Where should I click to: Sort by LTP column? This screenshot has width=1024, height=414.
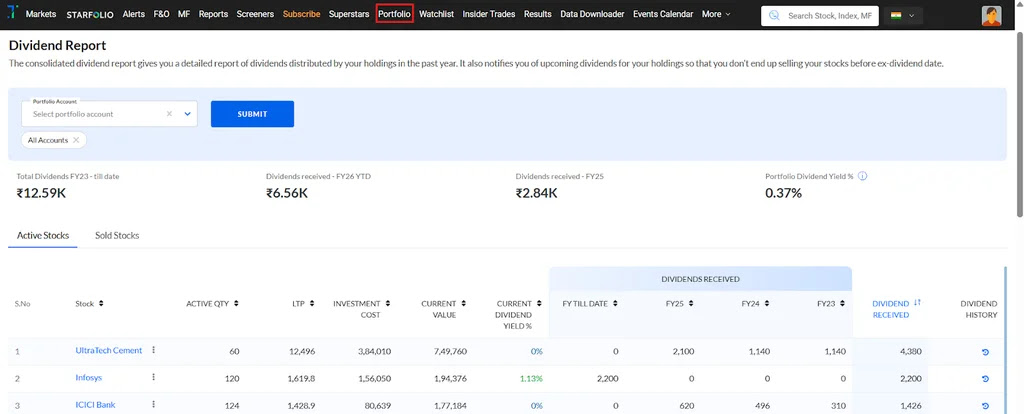coord(312,304)
